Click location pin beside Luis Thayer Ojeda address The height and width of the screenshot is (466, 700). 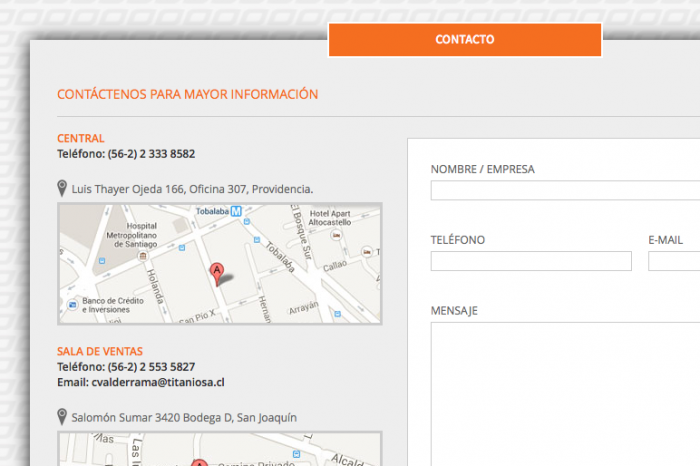point(63,188)
